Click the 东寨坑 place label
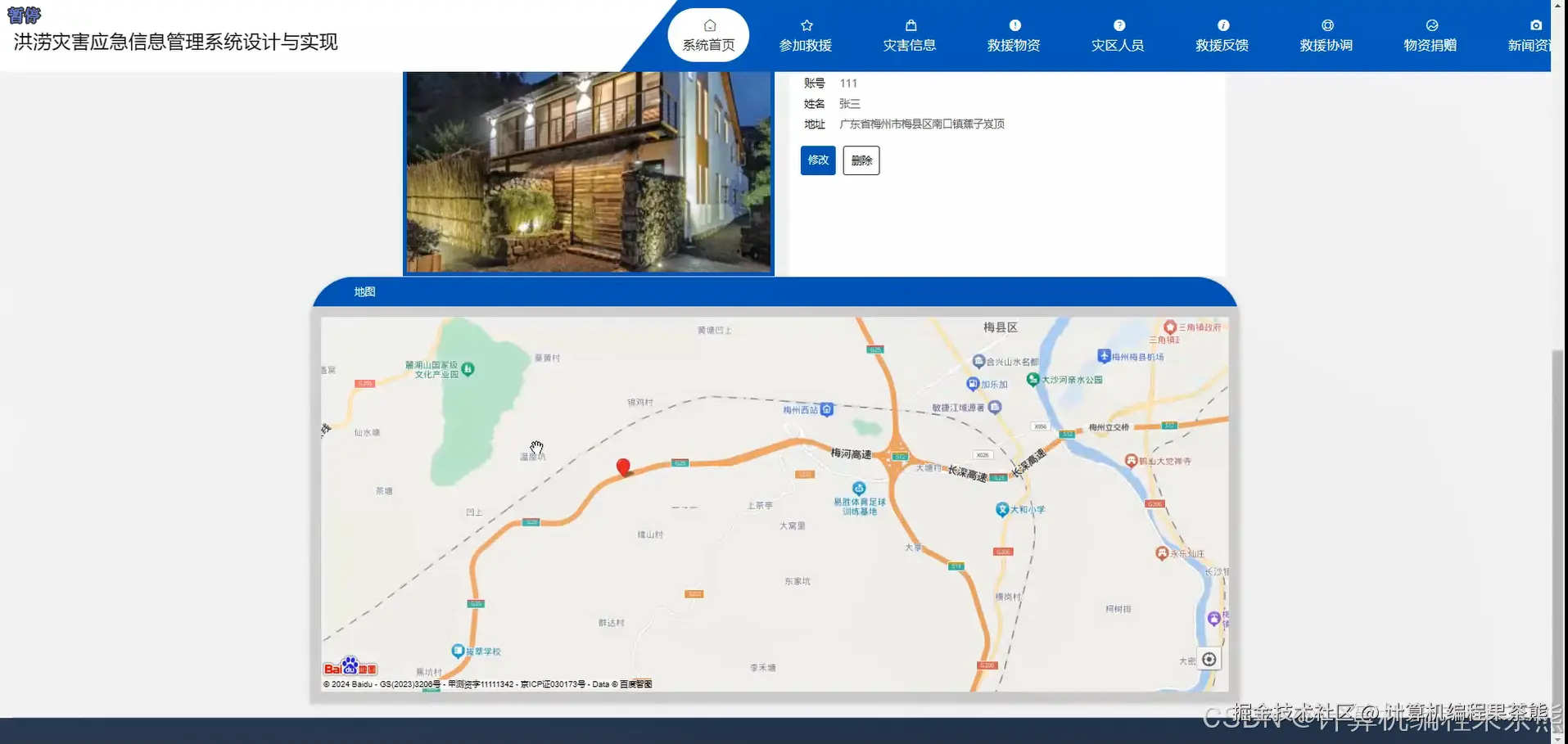 pyautogui.click(x=798, y=582)
